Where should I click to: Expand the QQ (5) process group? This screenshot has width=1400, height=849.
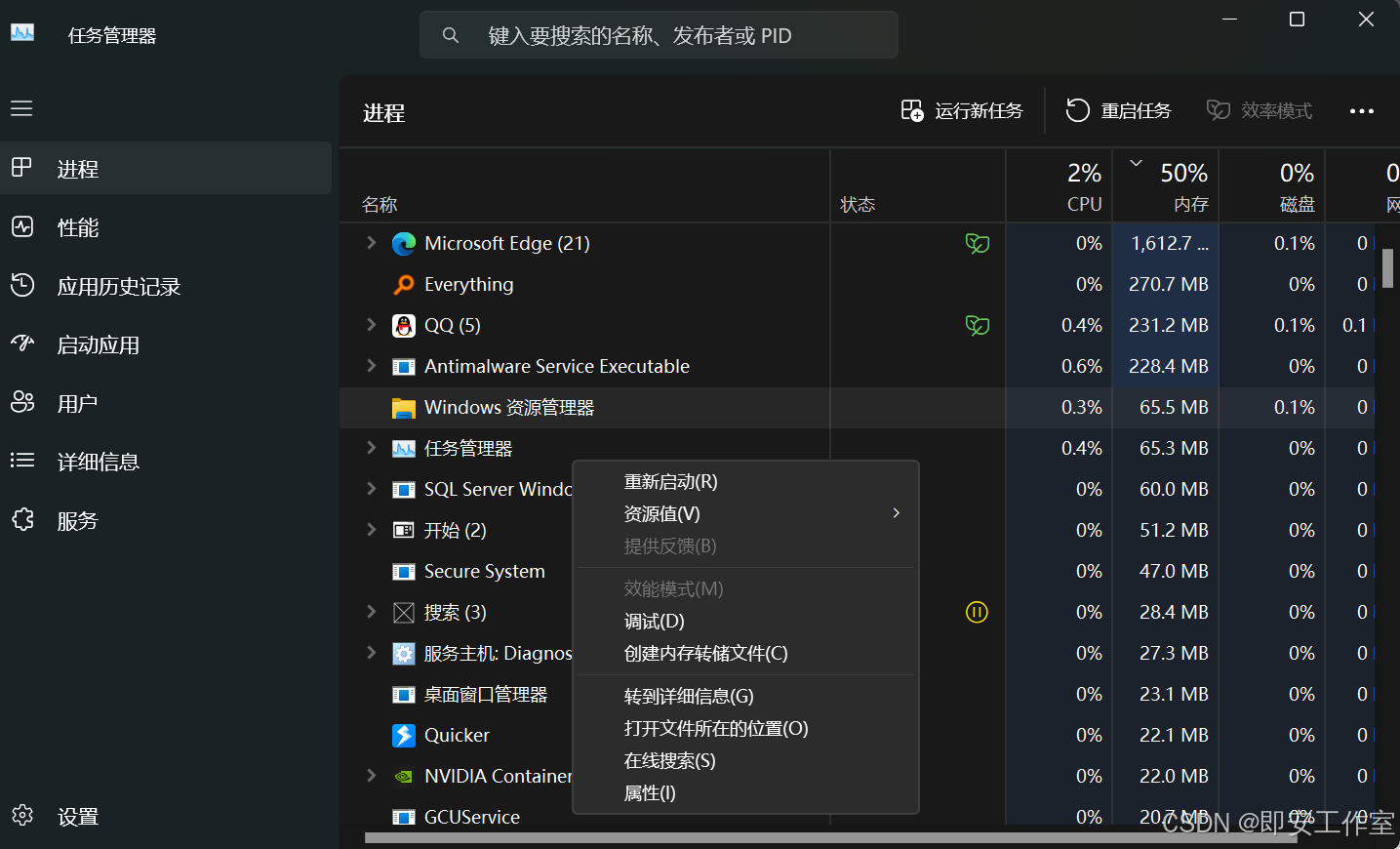tap(371, 325)
